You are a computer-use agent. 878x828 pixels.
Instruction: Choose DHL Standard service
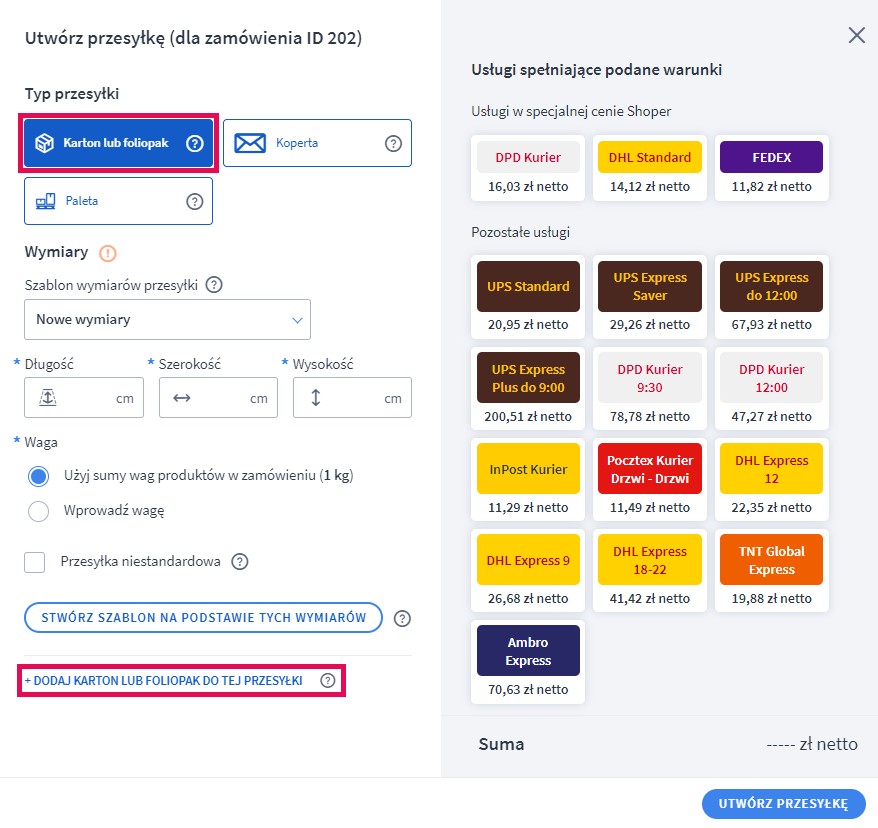pyautogui.click(x=650, y=168)
